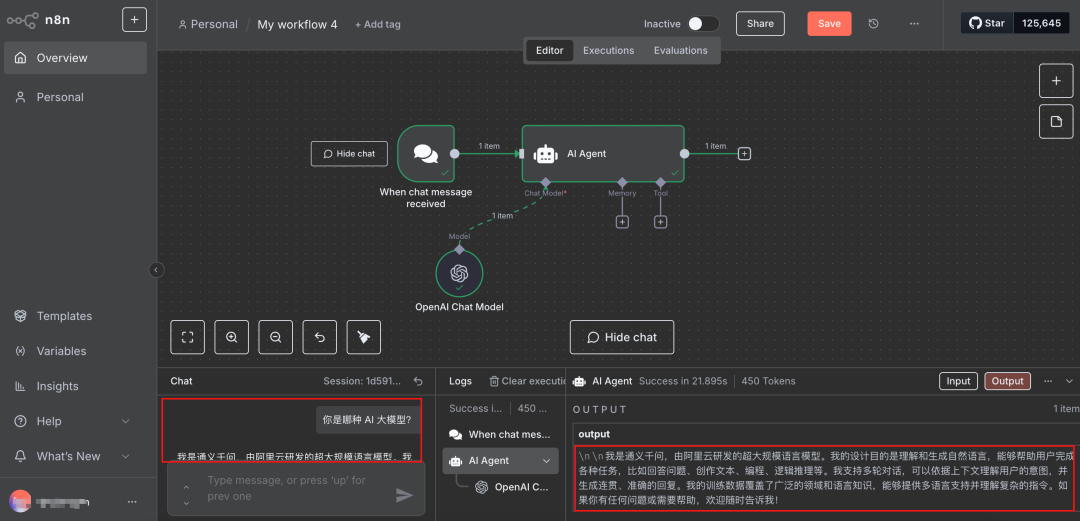Click the Chat Model connector diamond
1080x521 pixels.
point(546,183)
